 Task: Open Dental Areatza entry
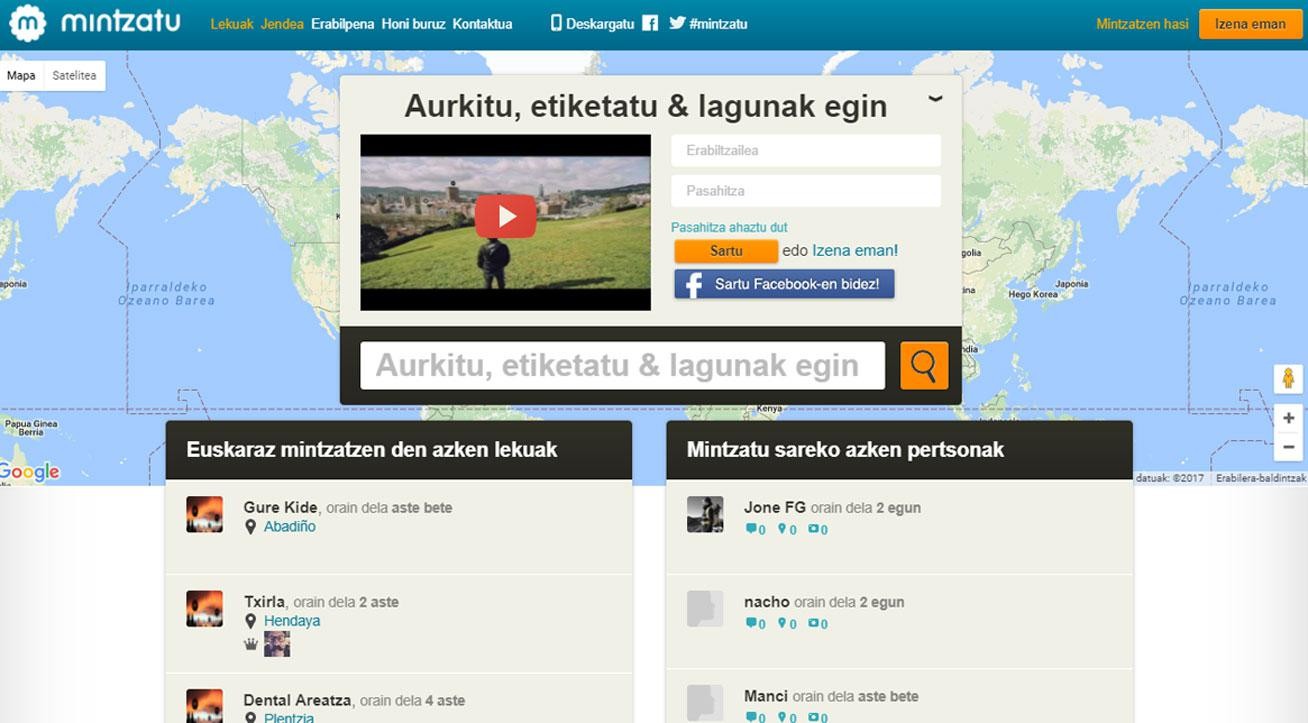(297, 700)
